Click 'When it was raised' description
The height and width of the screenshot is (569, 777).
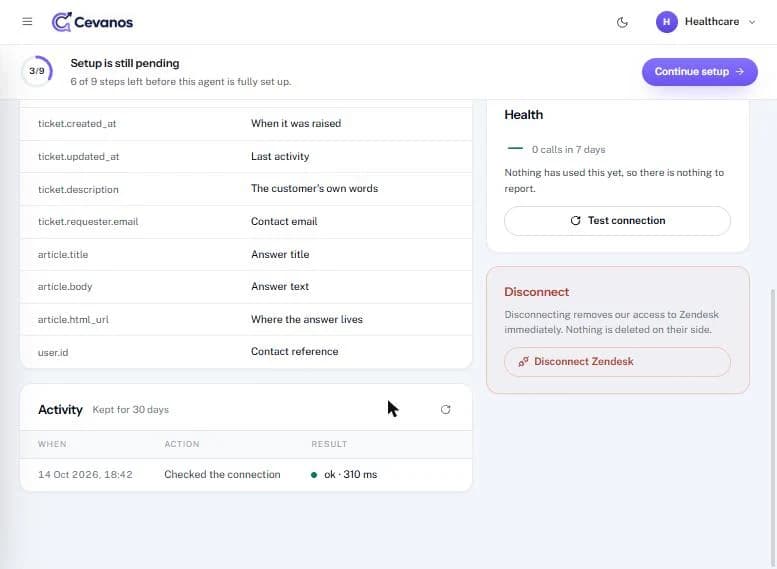(x=296, y=123)
